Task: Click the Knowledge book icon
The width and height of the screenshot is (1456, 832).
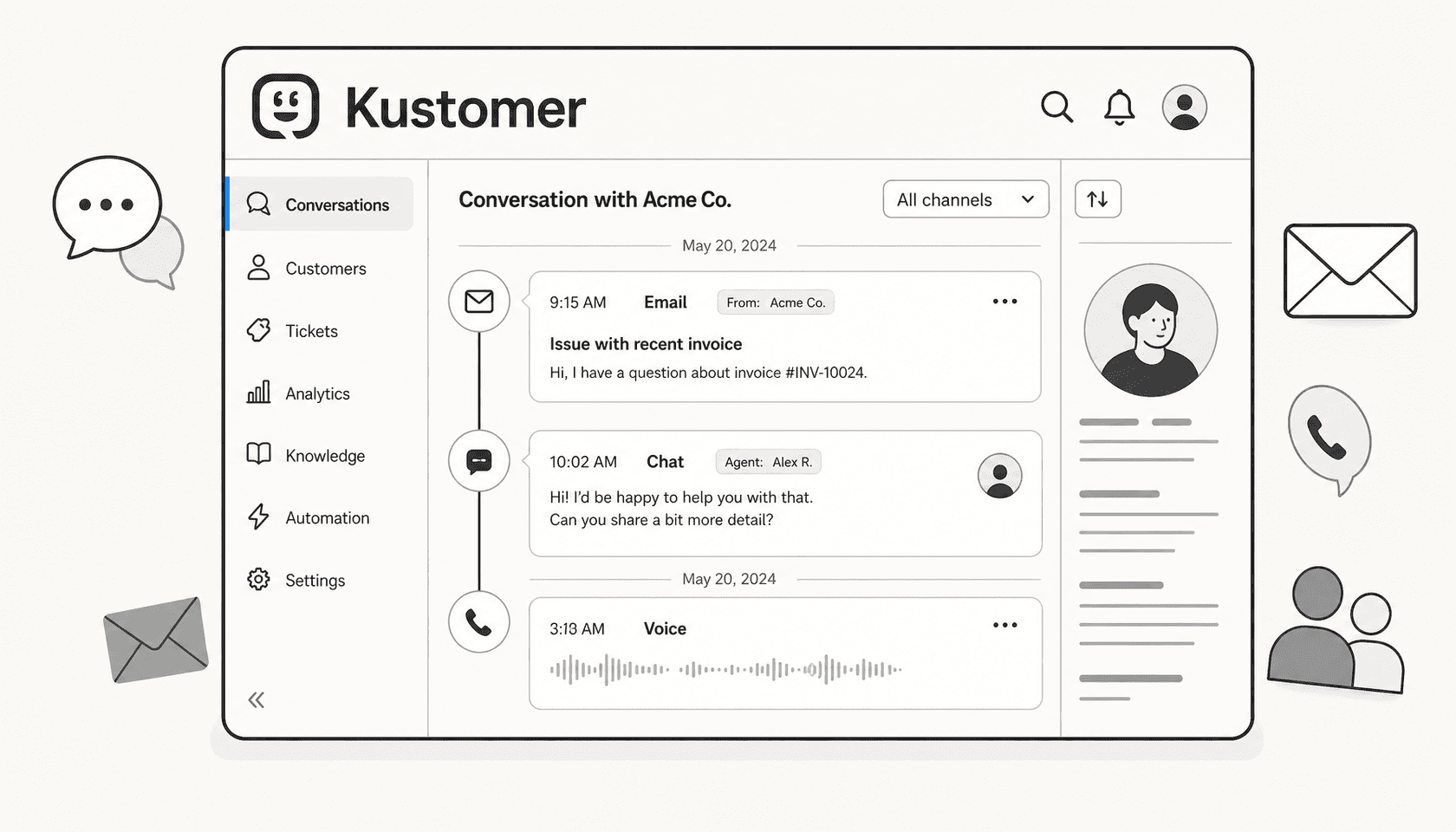Action: pyautogui.click(x=258, y=454)
